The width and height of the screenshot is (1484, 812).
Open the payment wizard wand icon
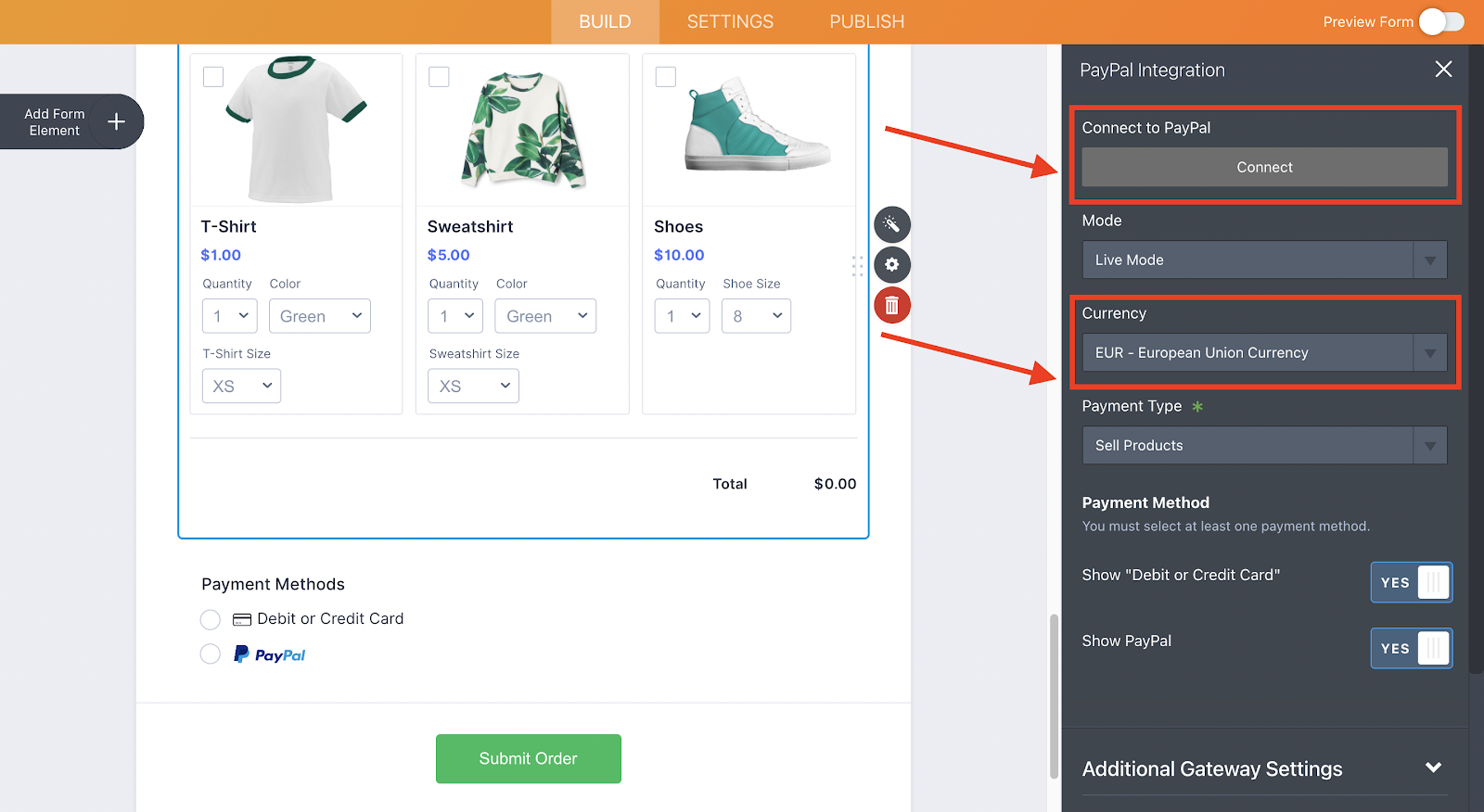pos(891,224)
